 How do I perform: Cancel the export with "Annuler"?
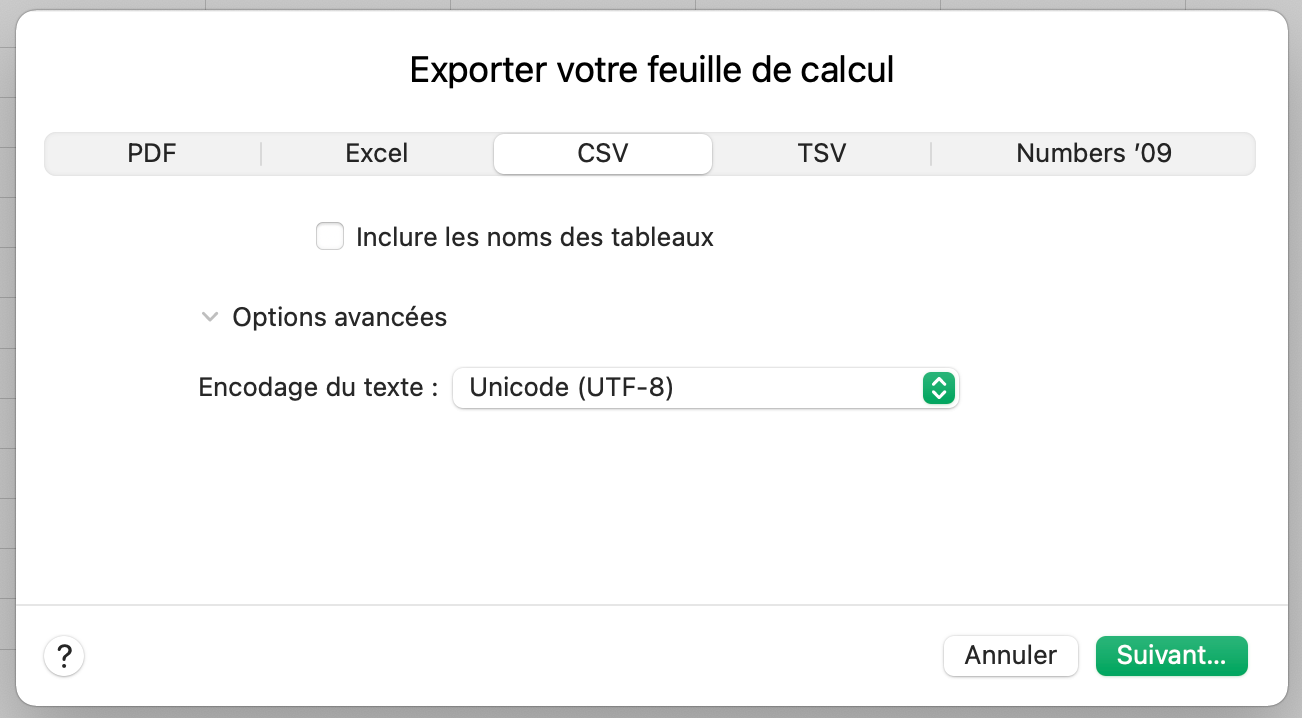(1010, 655)
